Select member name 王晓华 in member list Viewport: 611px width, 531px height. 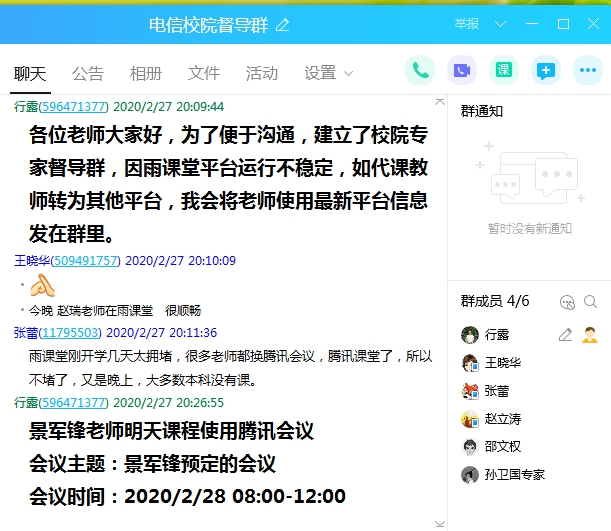pyautogui.click(x=503, y=363)
